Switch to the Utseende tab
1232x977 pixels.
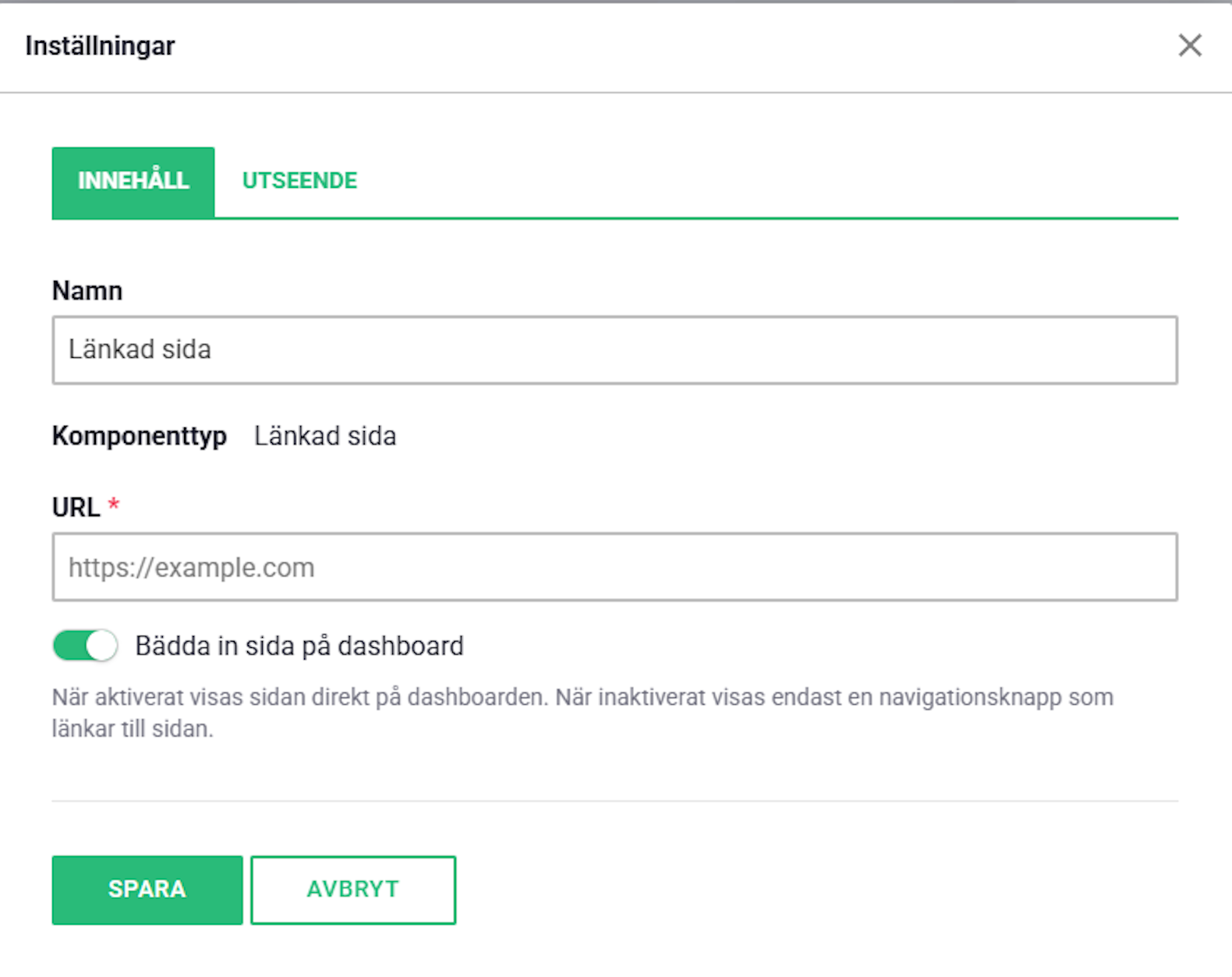(x=299, y=181)
